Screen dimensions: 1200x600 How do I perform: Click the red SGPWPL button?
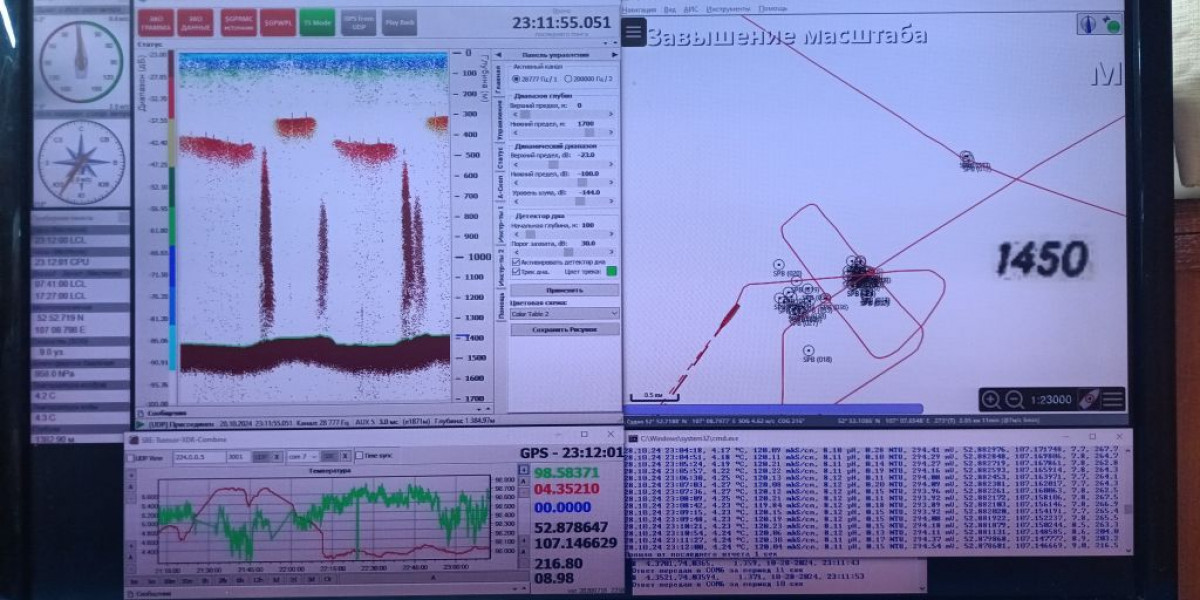point(276,21)
